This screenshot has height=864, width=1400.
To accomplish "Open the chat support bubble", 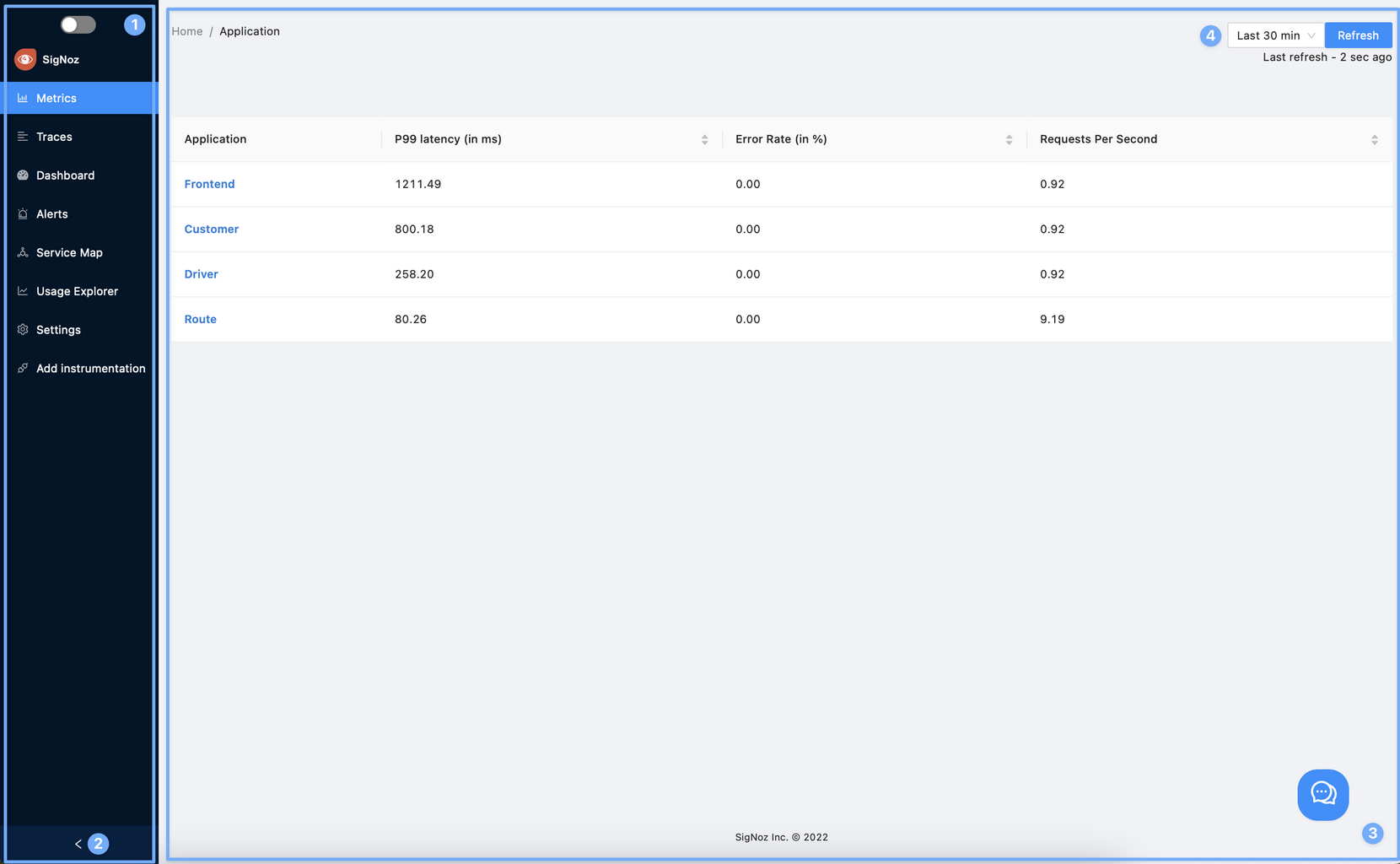I will tap(1322, 795).
